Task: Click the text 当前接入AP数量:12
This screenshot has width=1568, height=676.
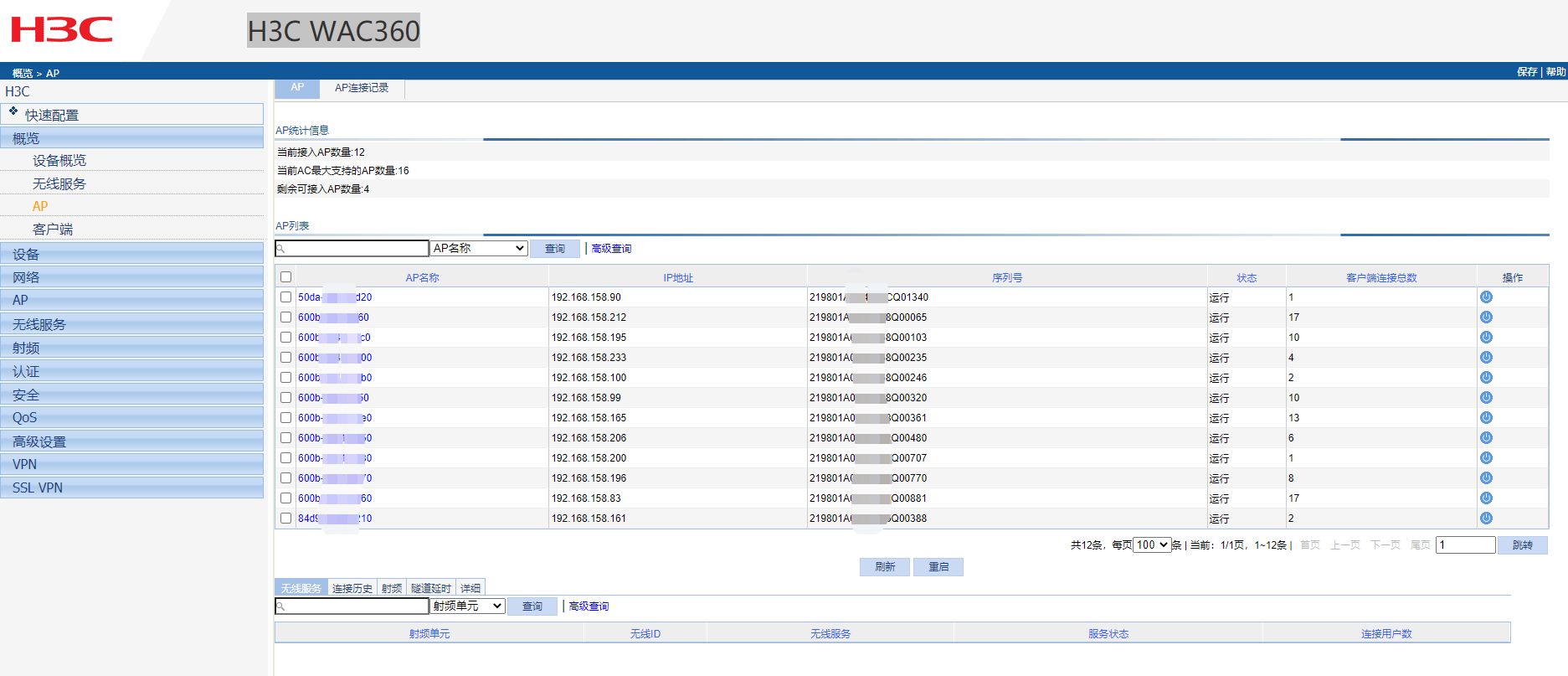Action: point(321,152)
